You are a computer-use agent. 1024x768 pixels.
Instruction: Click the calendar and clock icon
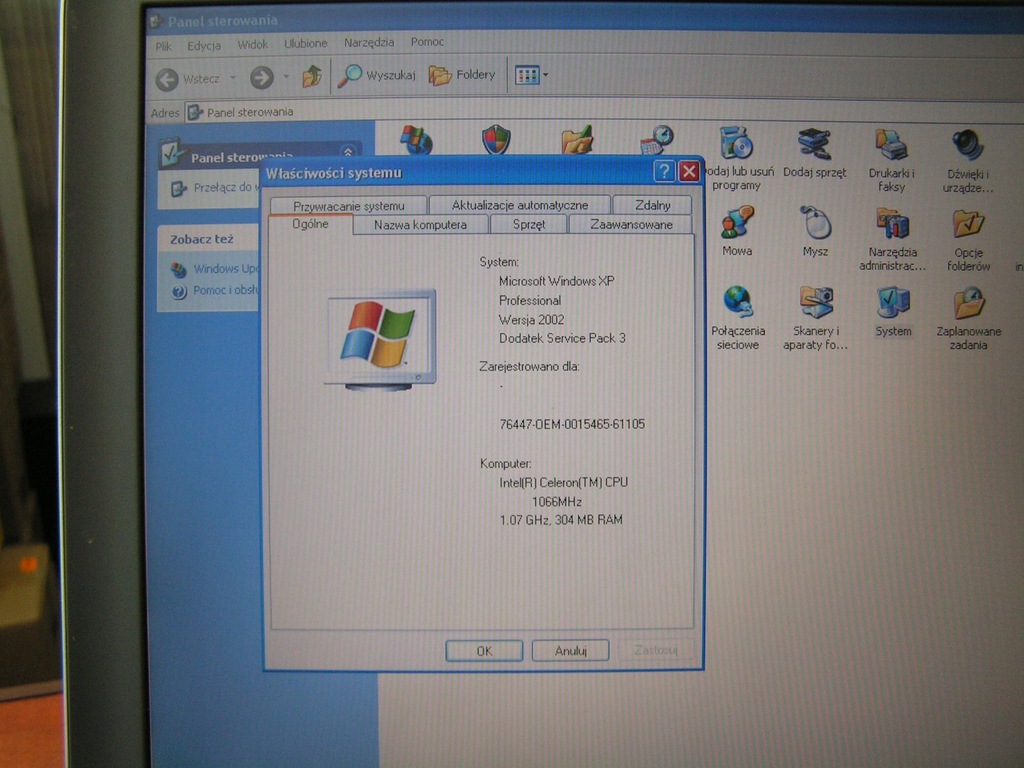[656, 140]
